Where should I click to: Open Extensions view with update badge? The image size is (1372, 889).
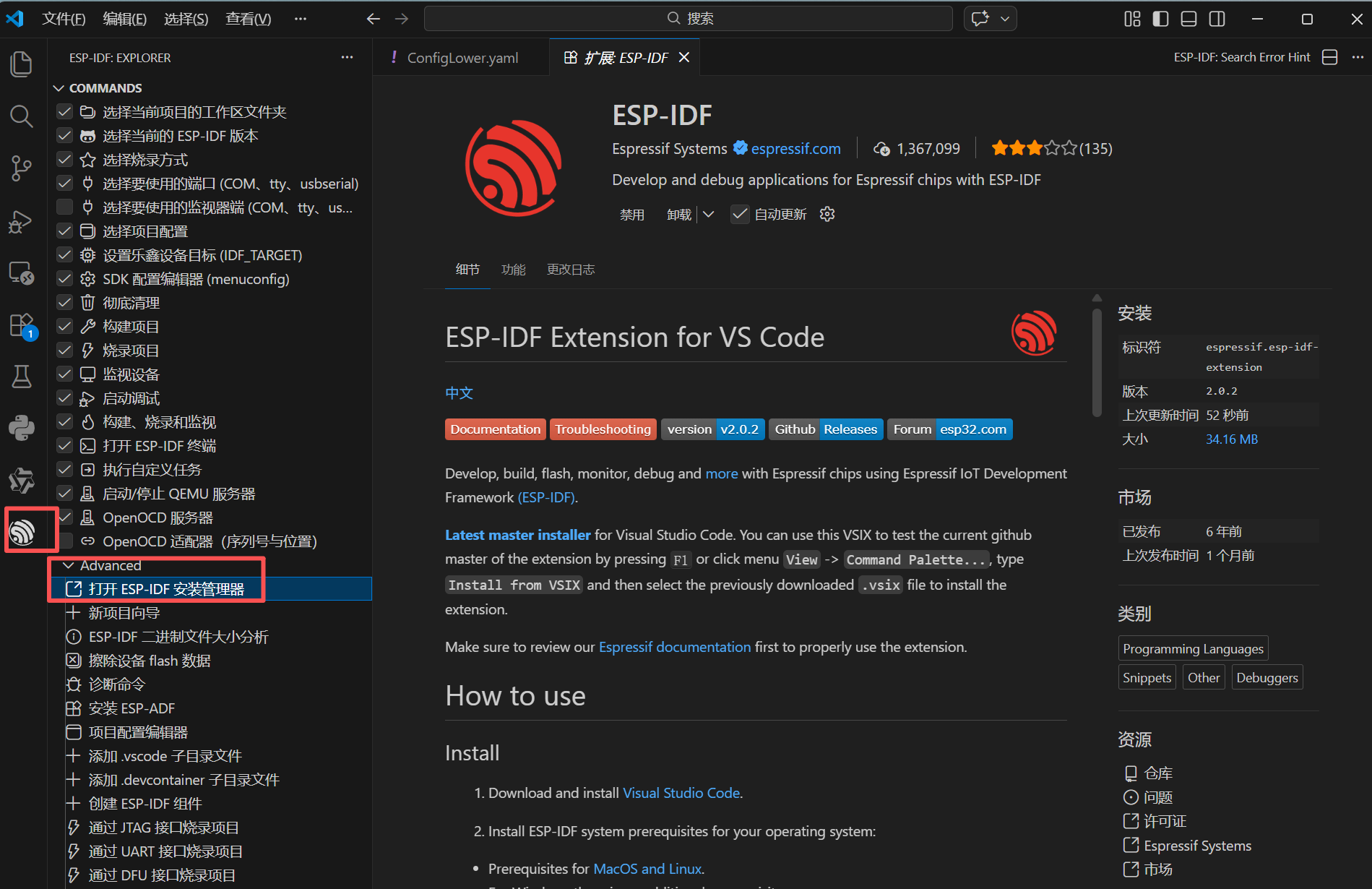point(22,326)
